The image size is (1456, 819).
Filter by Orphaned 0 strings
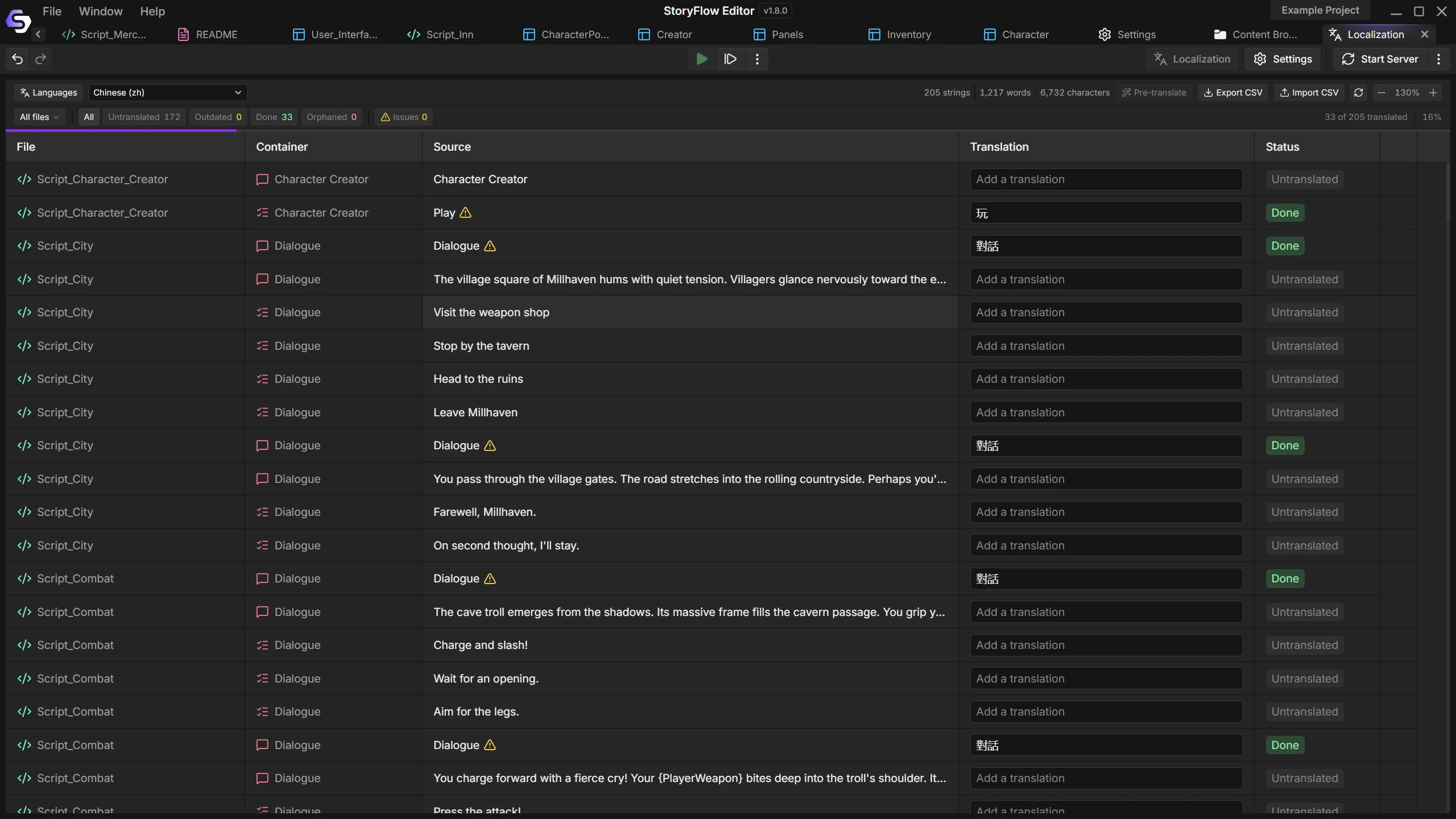332,117
